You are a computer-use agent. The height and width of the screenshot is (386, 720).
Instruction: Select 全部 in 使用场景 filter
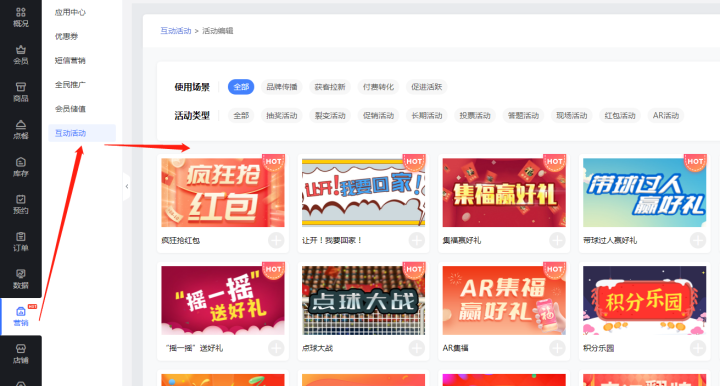pyautogui.click(x=241, y=87)
